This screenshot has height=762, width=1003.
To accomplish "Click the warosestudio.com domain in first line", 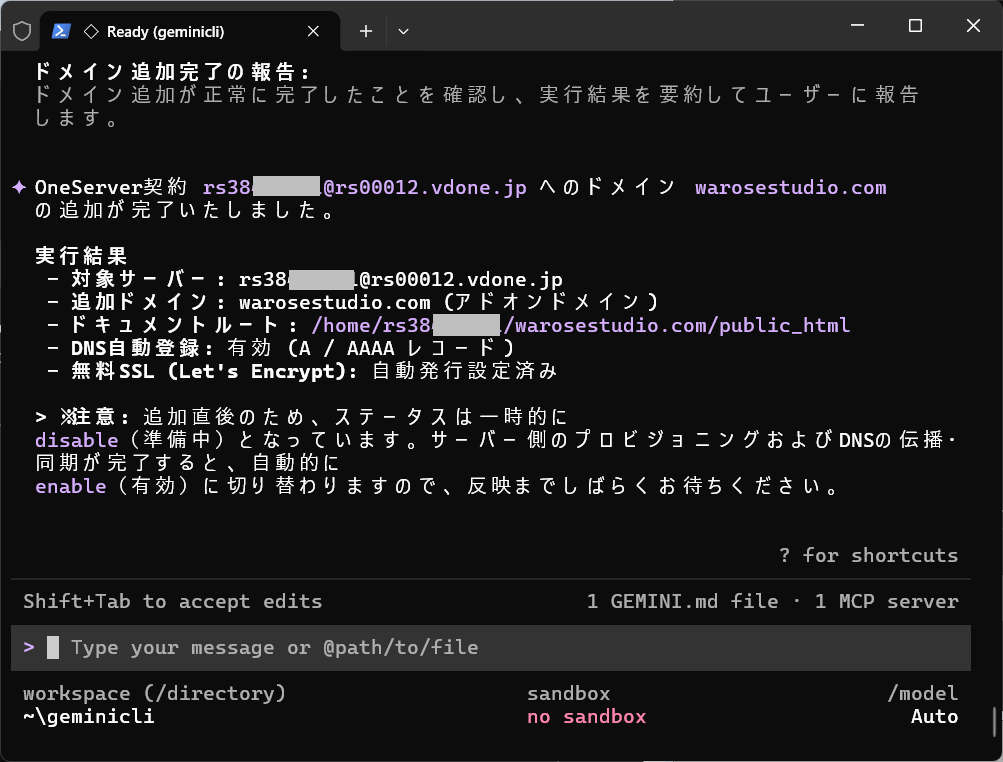I will (x=791, y=187).
